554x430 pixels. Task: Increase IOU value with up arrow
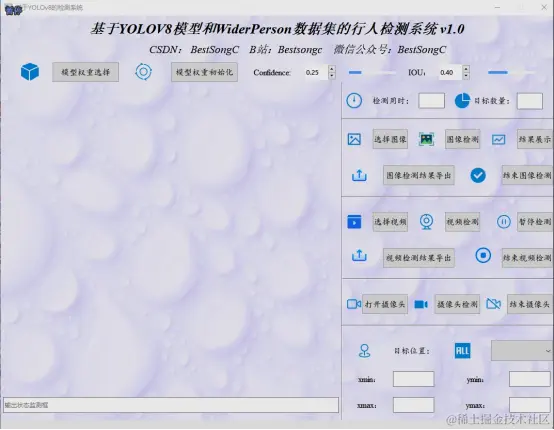[x=466, y=69]
